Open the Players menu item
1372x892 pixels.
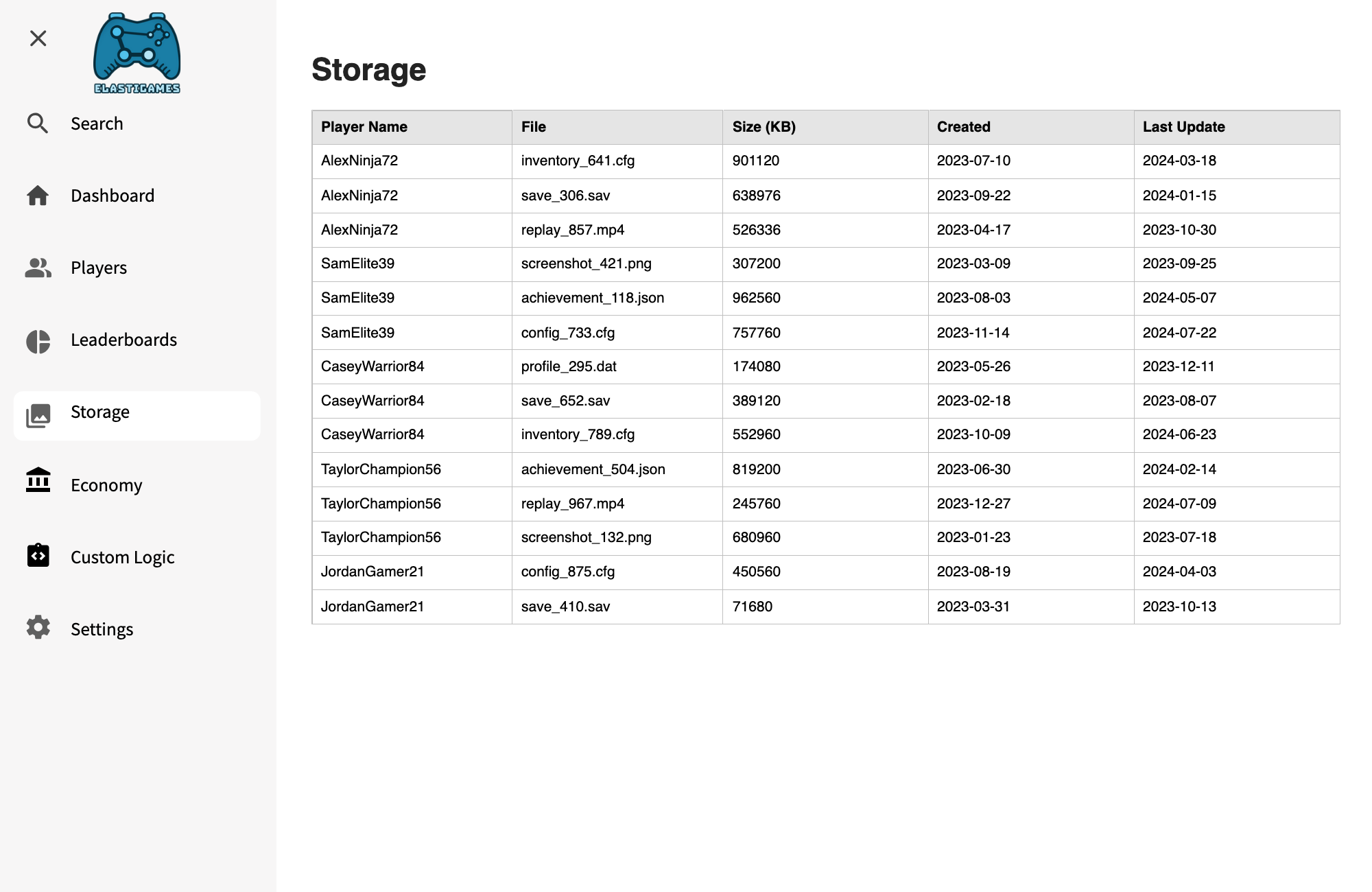(99, 268)
